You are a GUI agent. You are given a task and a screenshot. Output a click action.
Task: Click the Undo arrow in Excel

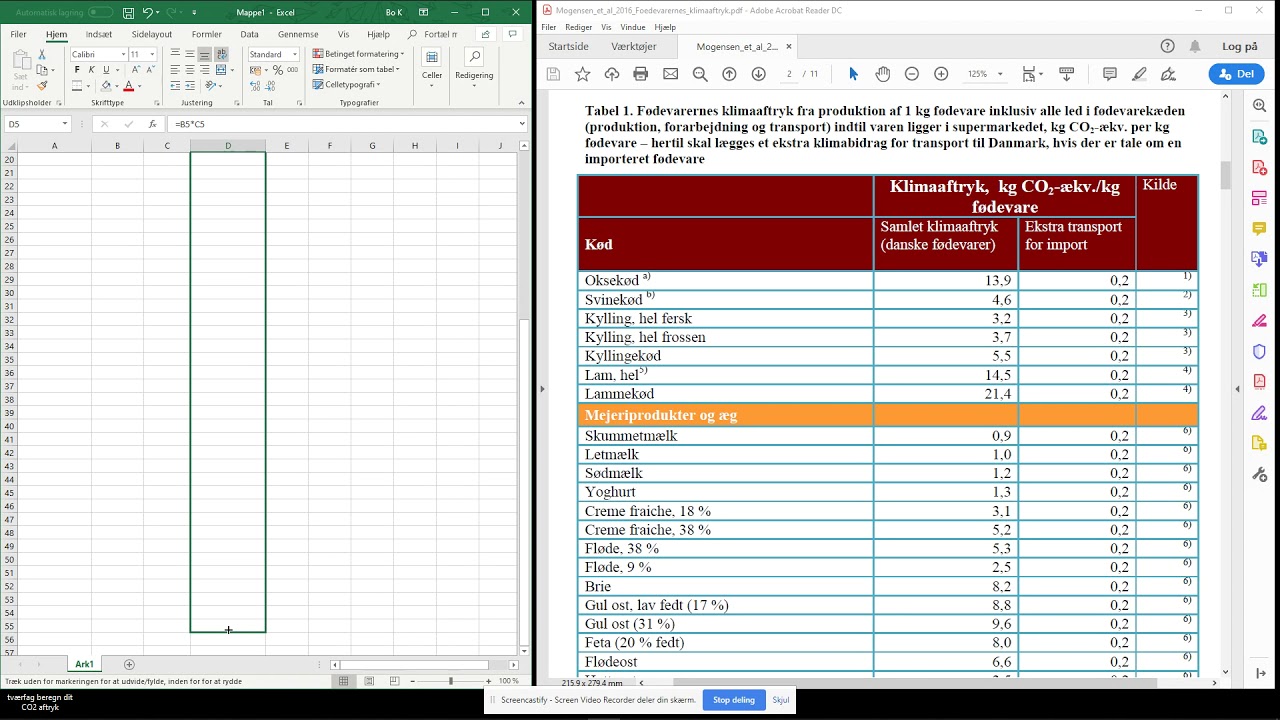pos(147,13)
